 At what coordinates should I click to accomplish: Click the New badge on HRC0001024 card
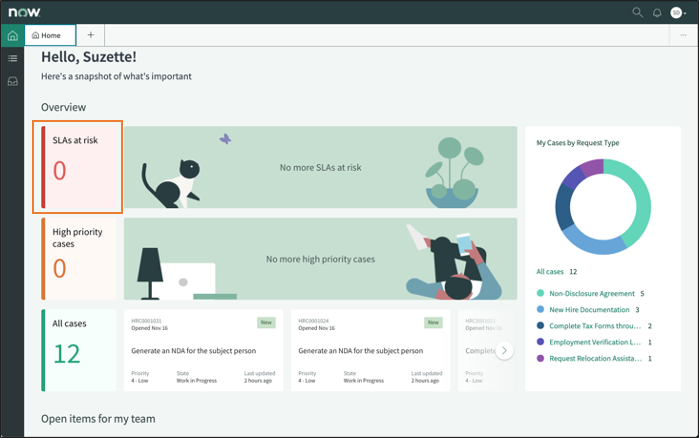[x=433, y=322]
